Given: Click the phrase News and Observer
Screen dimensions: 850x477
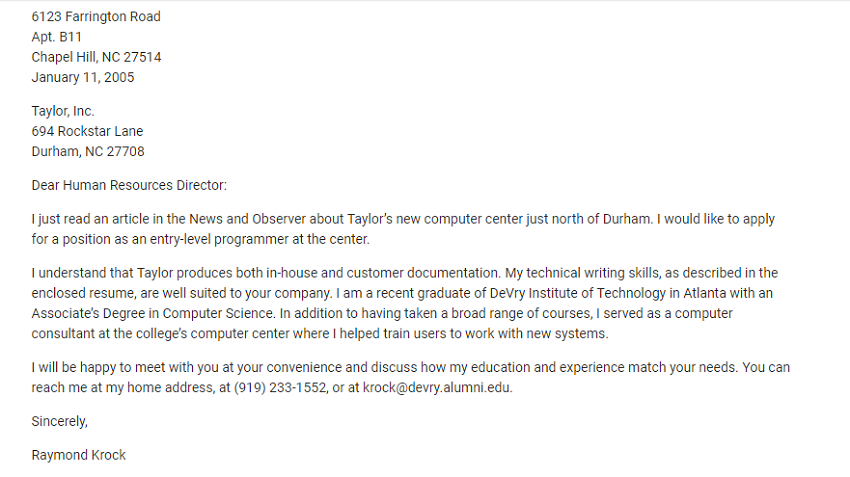Looking at the screenshot, I should pos(266,219).
